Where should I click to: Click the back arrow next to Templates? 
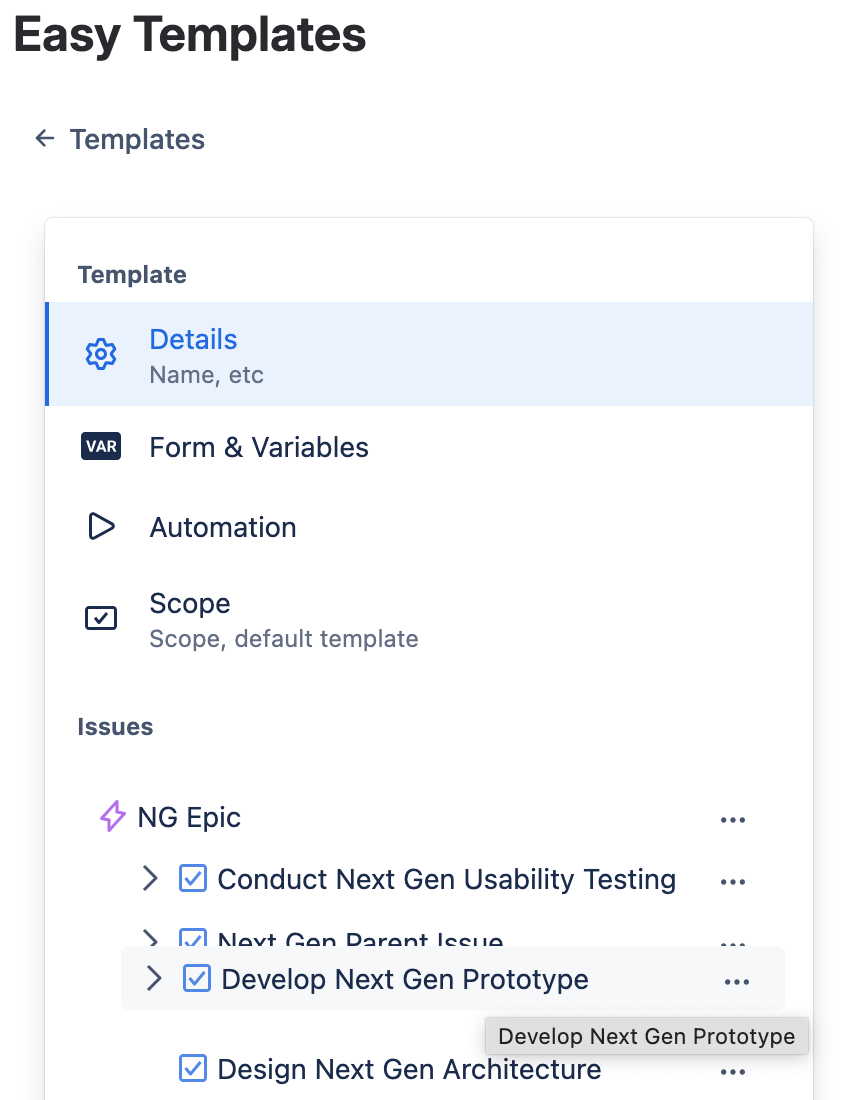point(44,139)
